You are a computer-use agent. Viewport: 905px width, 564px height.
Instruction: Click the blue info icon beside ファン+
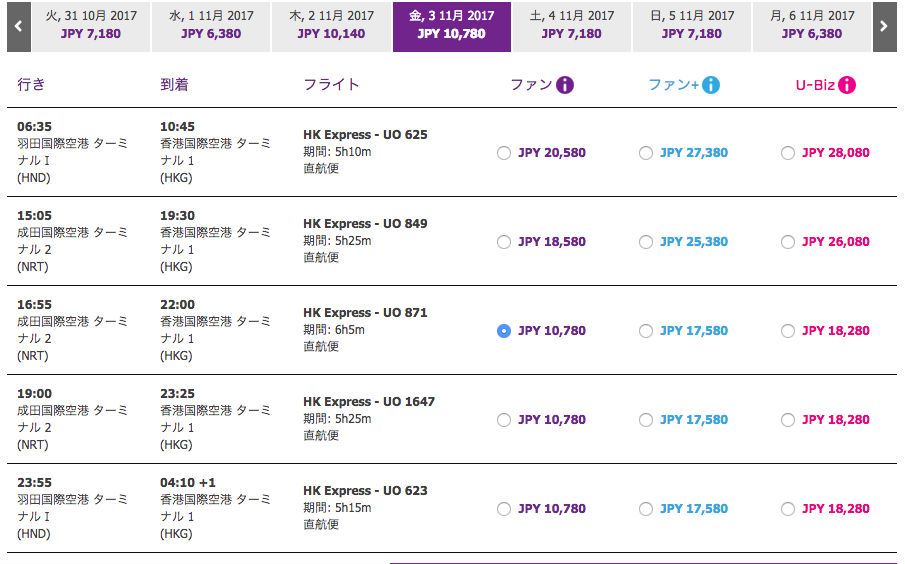[x=711, y=85]
